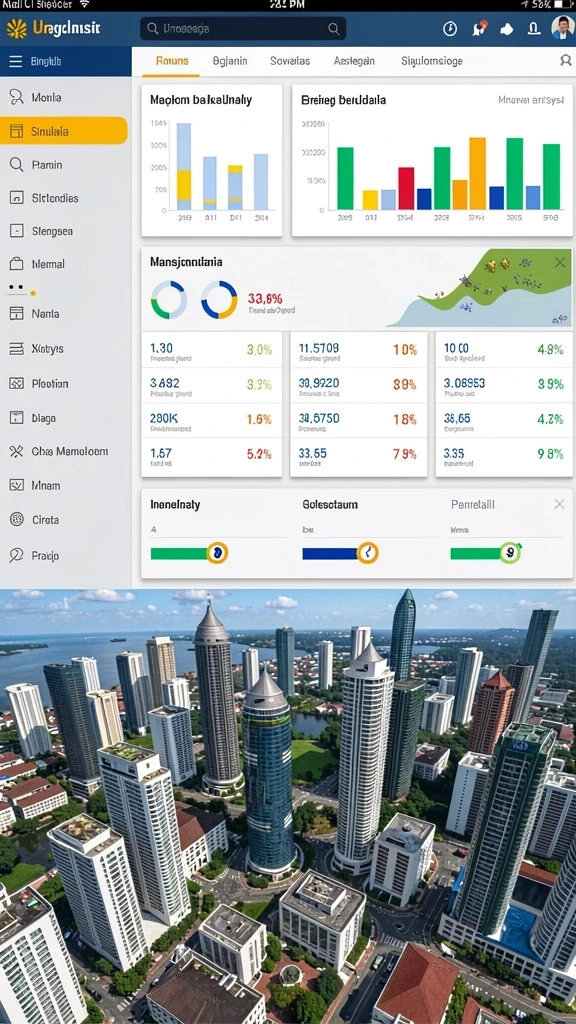576x1024 pixels.
Task: Go to the Siqulomsioge tab
Action: [x=432, y=61]
